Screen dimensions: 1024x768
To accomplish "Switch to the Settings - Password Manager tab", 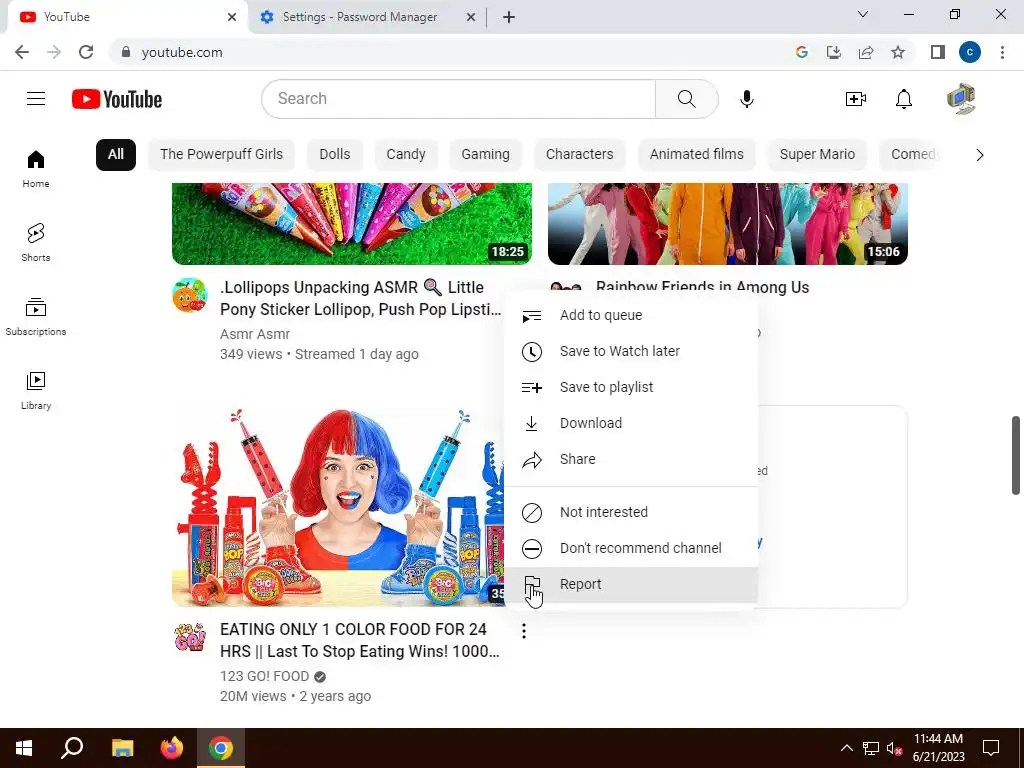I will click(359, 17).
